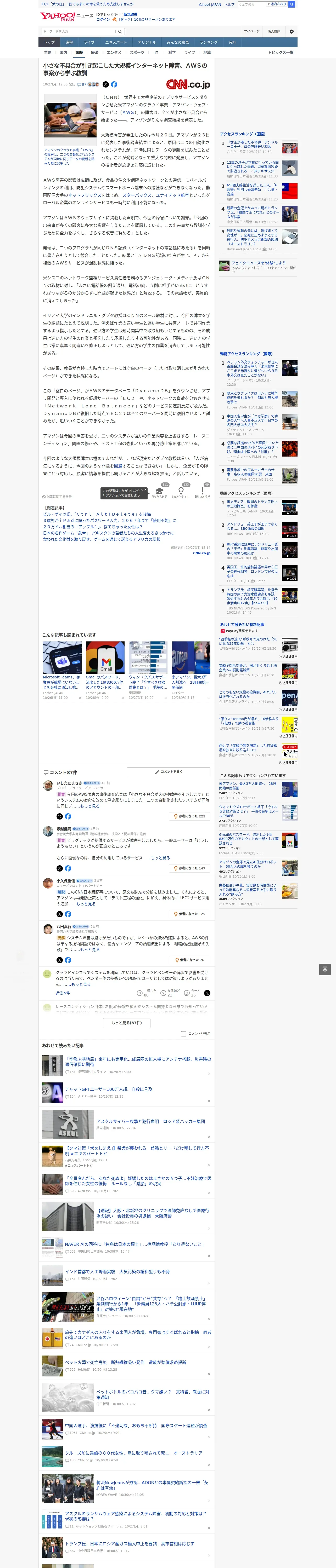Screen dimensions: 336x1568
Task: Open the アスクルサイバー攻撃 article link
Action: click(x=151, y=1121)
